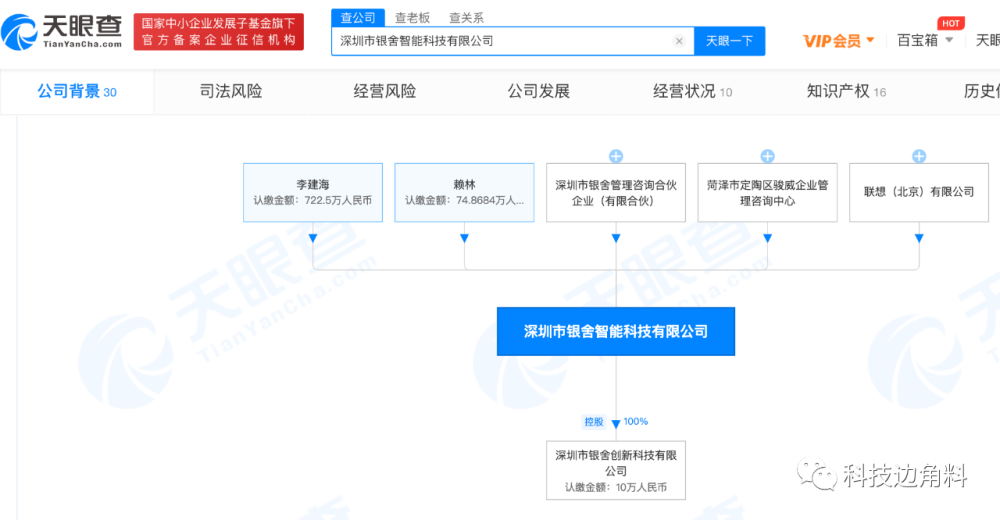The width and height of the screenshot is (1000, 520).
Task: Select shareholder node 李建海
Action: pyautogui.click(x=313, y=193)
